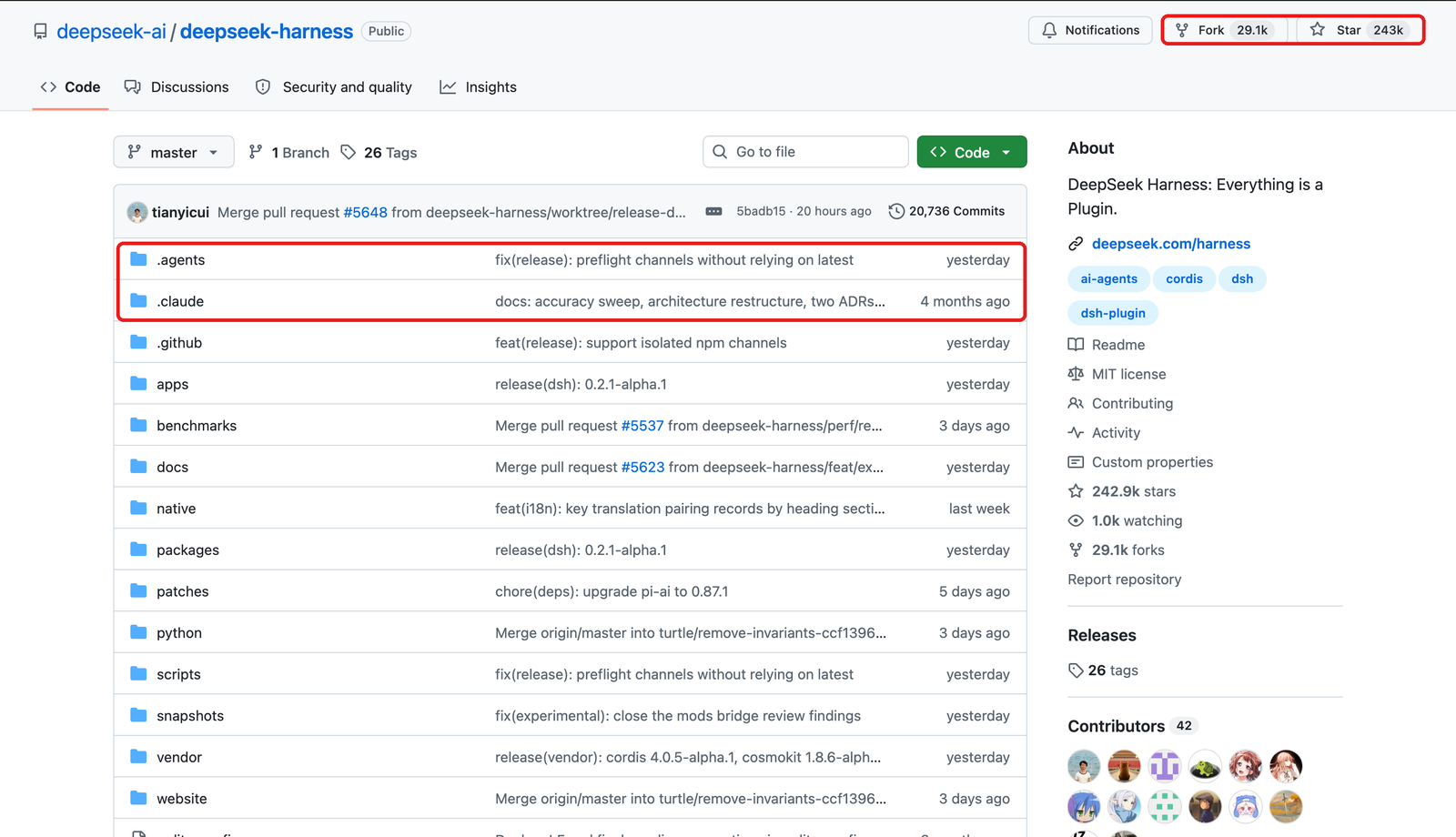Open the cordis topic tag
1456x837 pixels.
1184,279
